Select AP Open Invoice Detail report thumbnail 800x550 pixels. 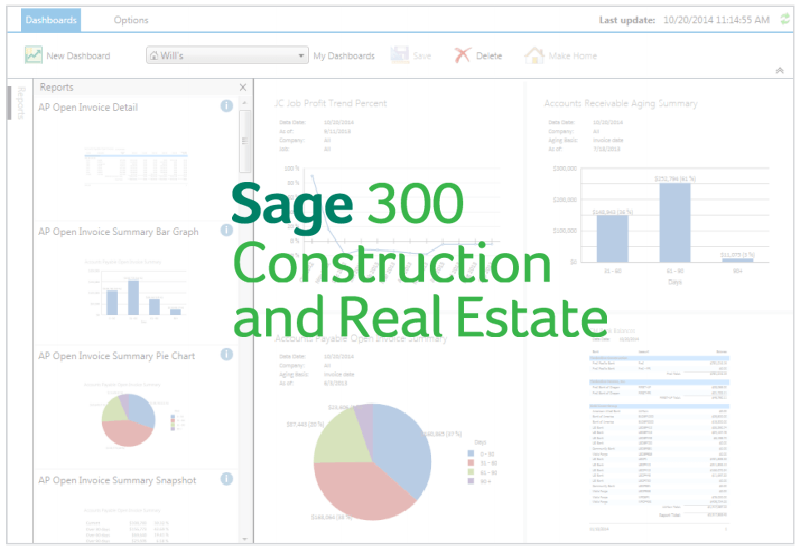click(x=136, y=166)
